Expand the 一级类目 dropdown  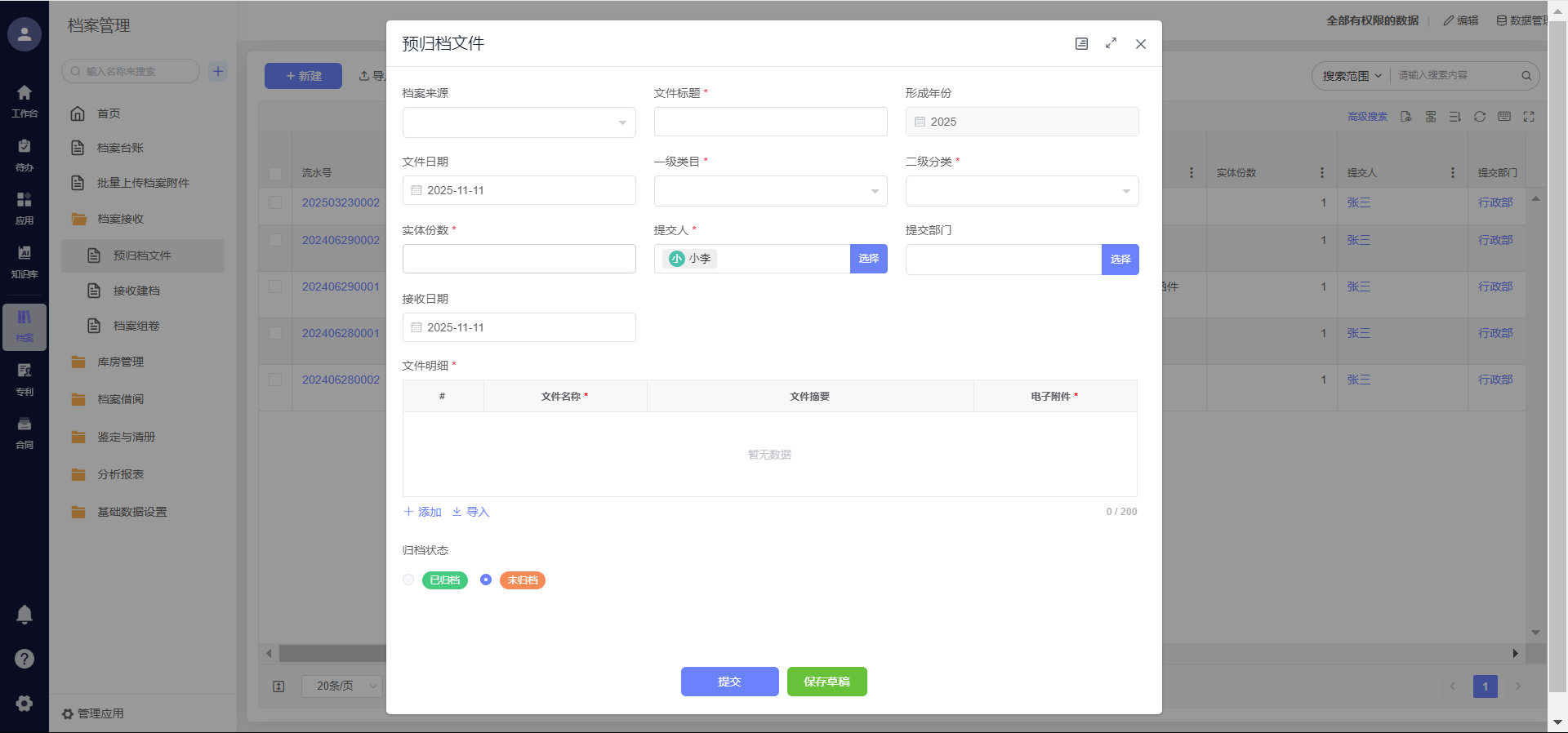(770, 191)
